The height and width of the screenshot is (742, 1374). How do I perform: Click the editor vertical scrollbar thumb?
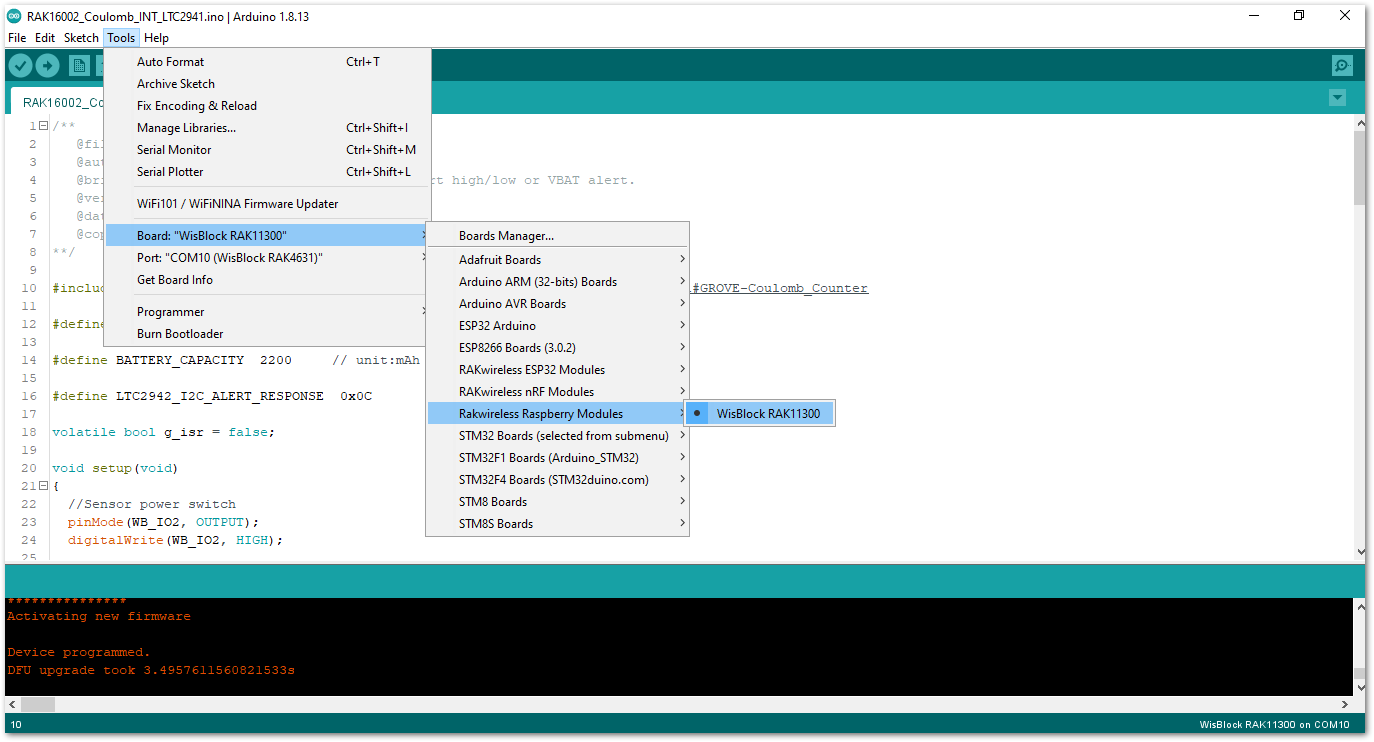click(1359, 167)
